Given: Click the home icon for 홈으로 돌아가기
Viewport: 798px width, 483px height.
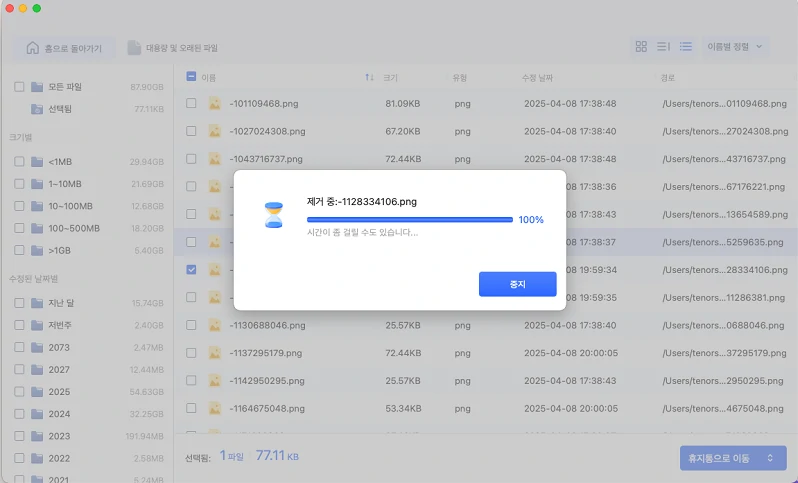Looking at the screenshot, I should pos(33,48).
